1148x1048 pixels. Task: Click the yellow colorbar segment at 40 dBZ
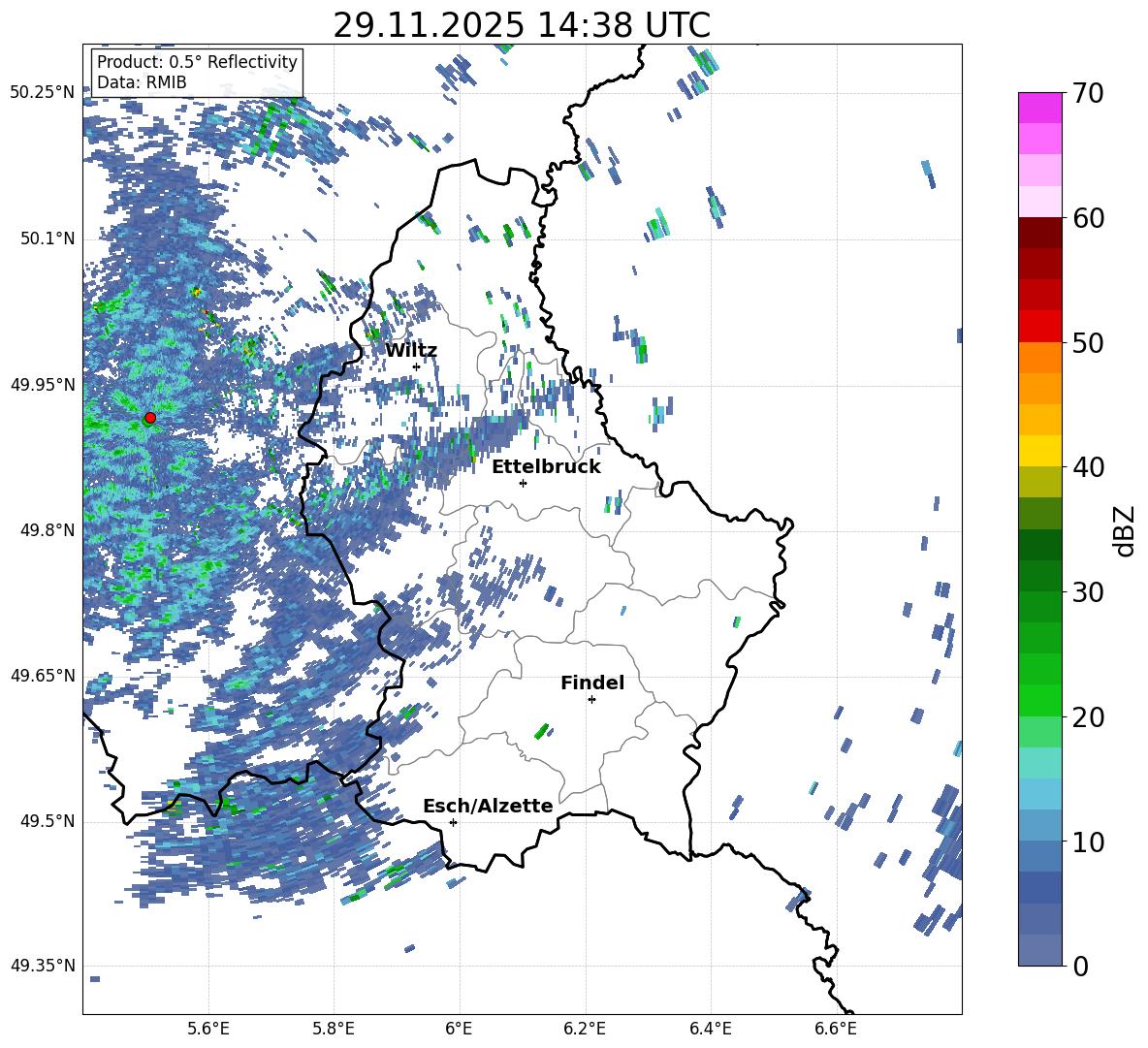(1039, 451)
